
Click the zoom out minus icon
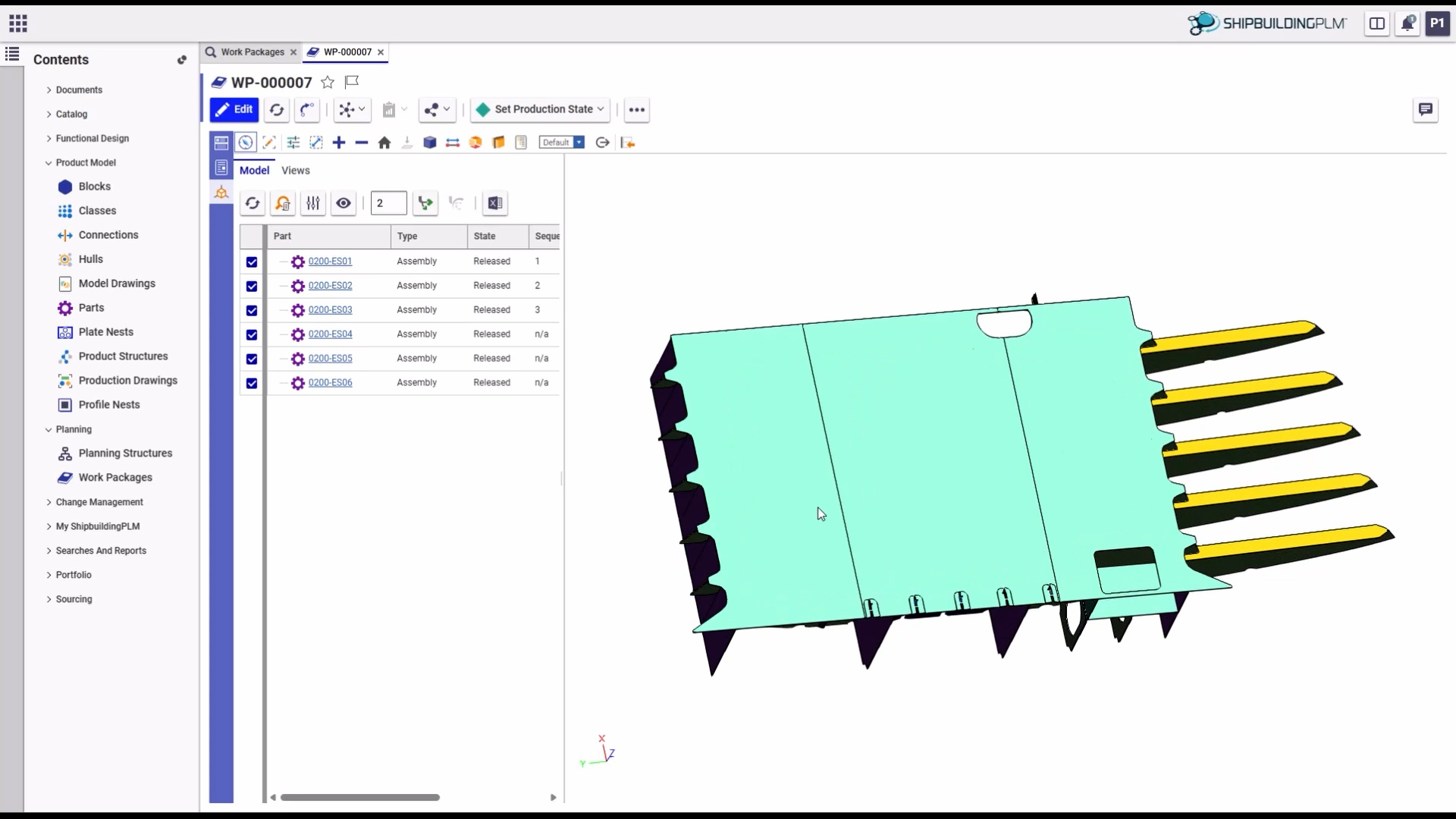[x=362, y=143]
